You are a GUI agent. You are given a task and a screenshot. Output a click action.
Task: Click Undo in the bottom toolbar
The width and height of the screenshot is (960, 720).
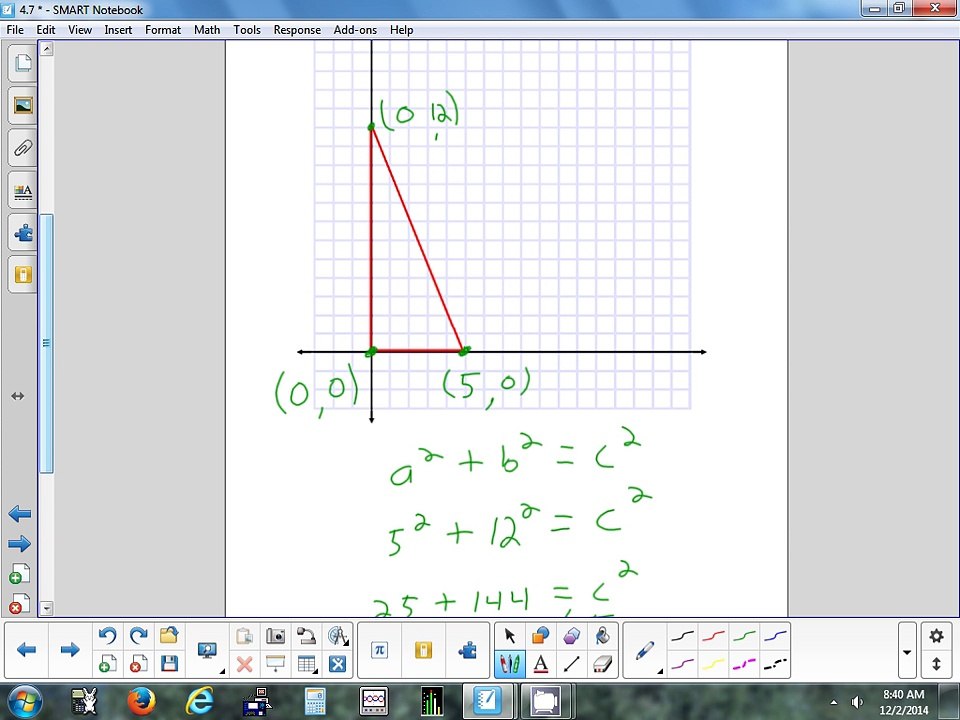108,636
